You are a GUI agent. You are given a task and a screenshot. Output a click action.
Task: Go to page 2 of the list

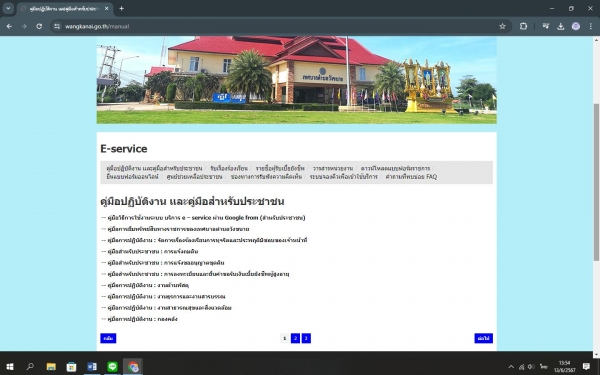295,338
